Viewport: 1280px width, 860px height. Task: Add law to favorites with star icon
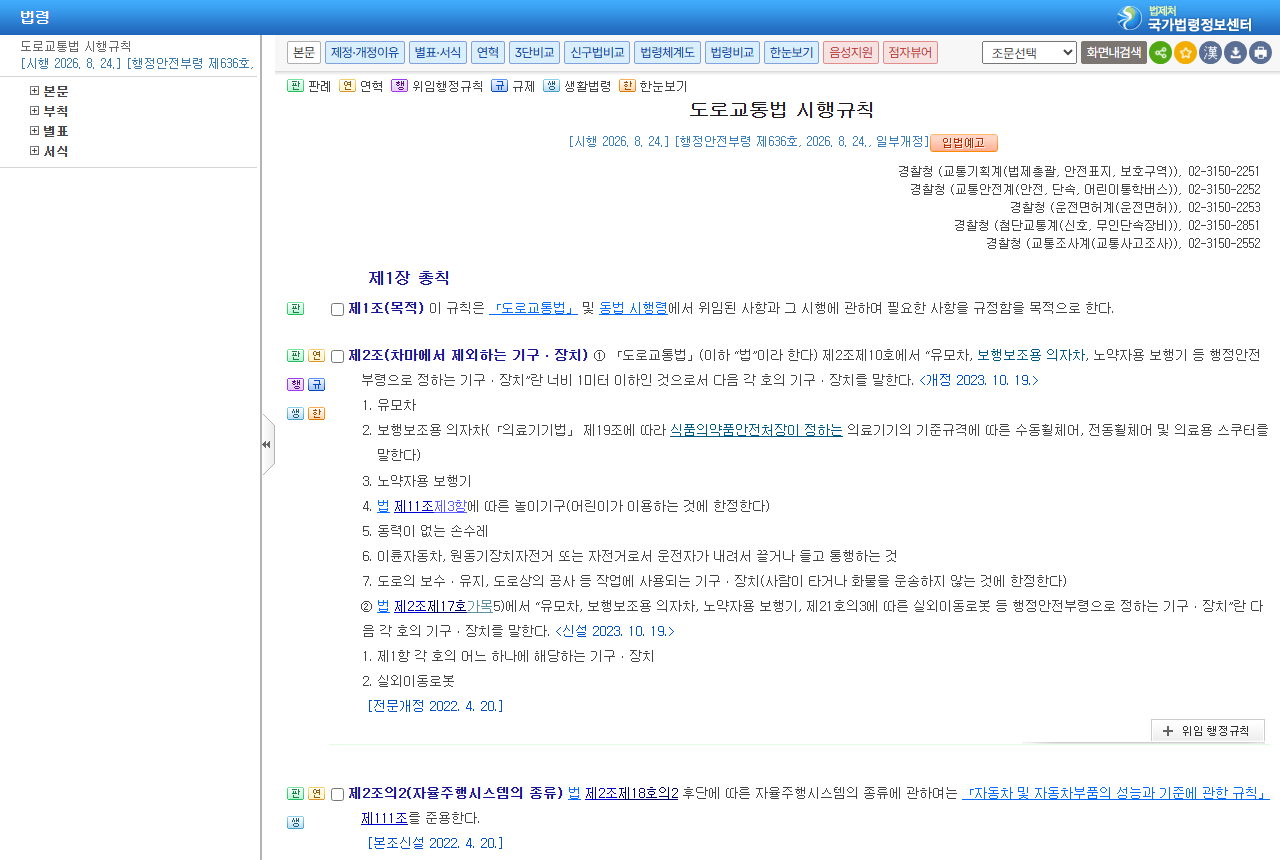coord(1185,52)
